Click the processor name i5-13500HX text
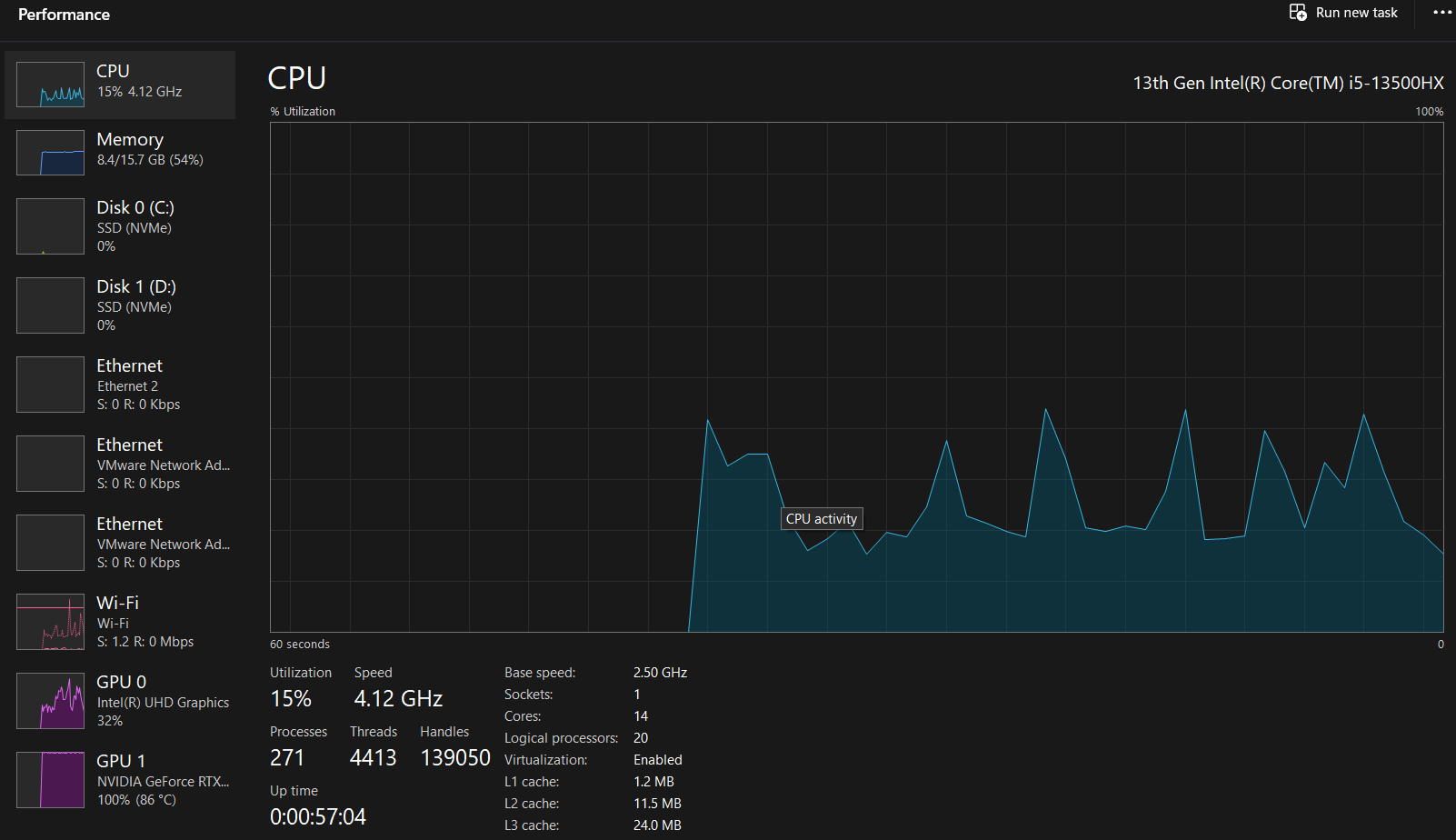The height and width of the screenshot is (840, 1456). [x=1288, y=83]
